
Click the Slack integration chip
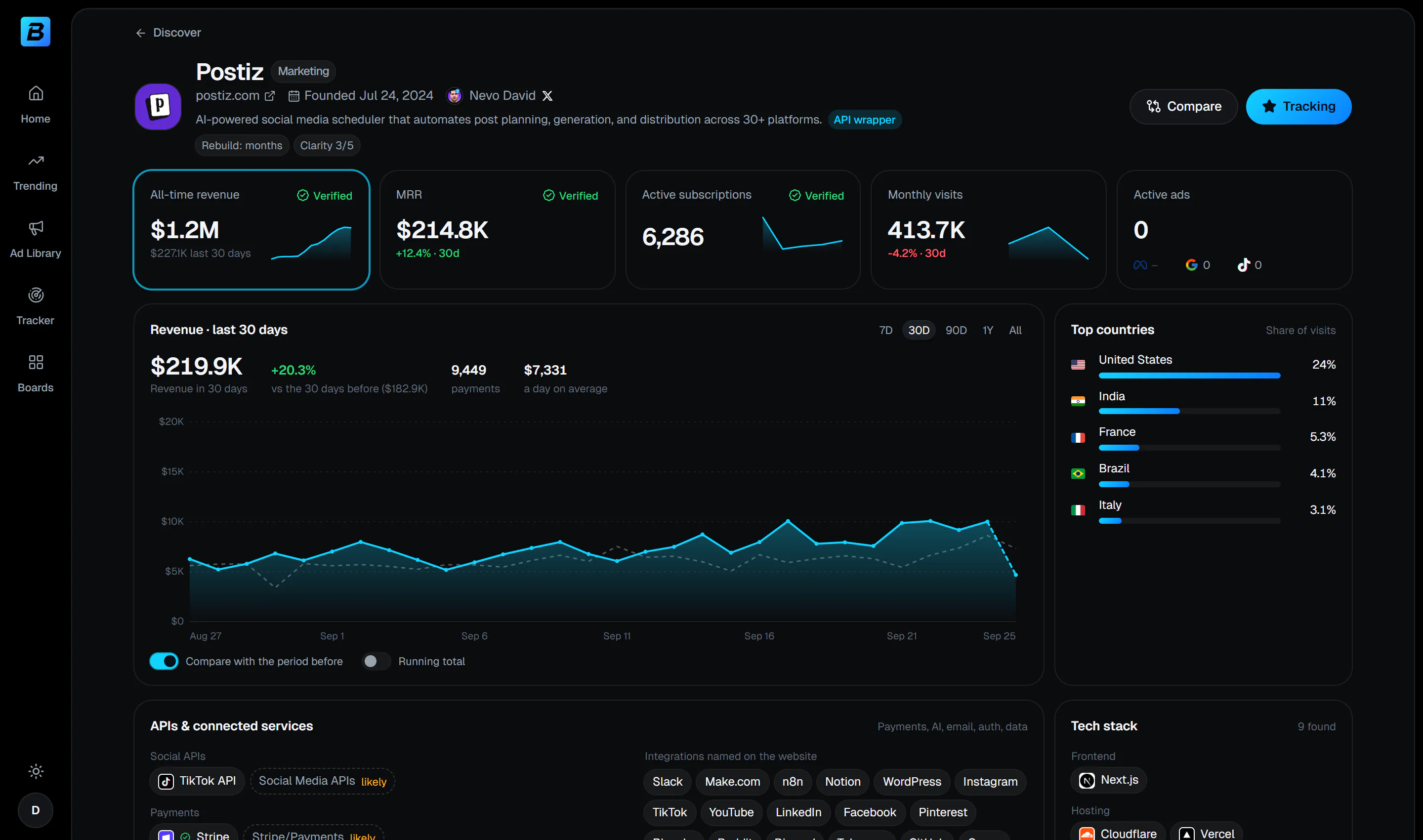(668, 782)
